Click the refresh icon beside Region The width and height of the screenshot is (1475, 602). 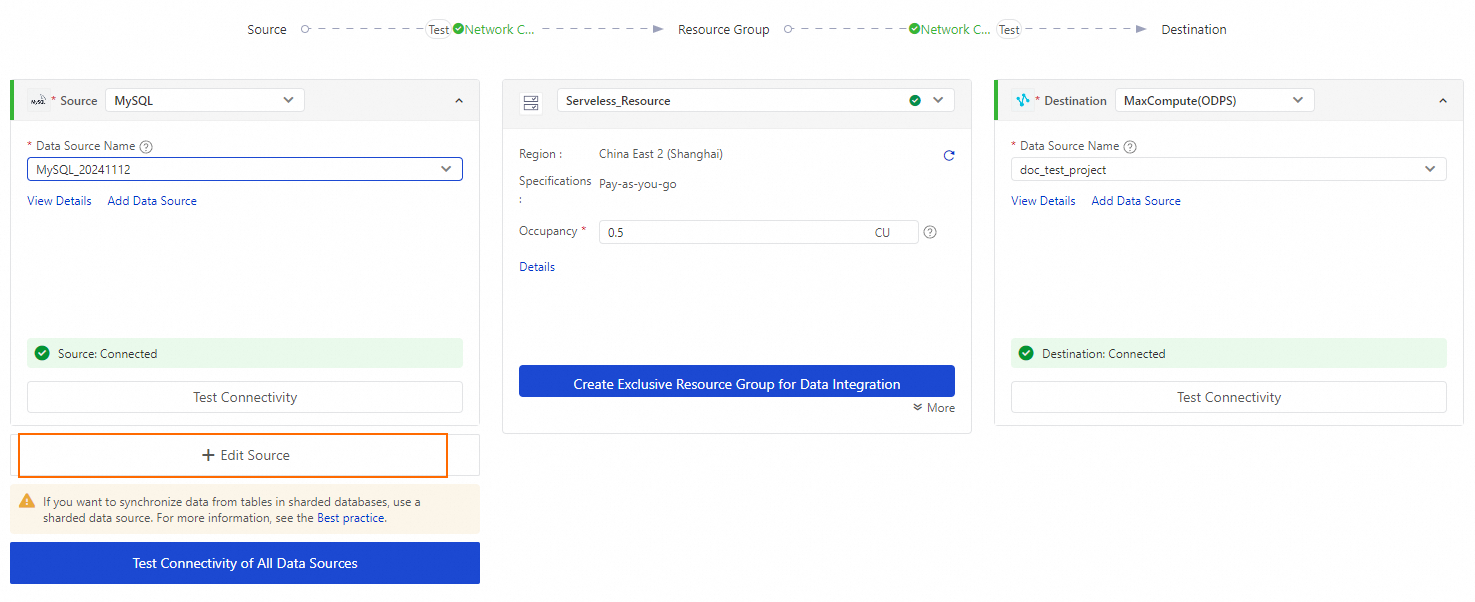[x=948, y=156]
